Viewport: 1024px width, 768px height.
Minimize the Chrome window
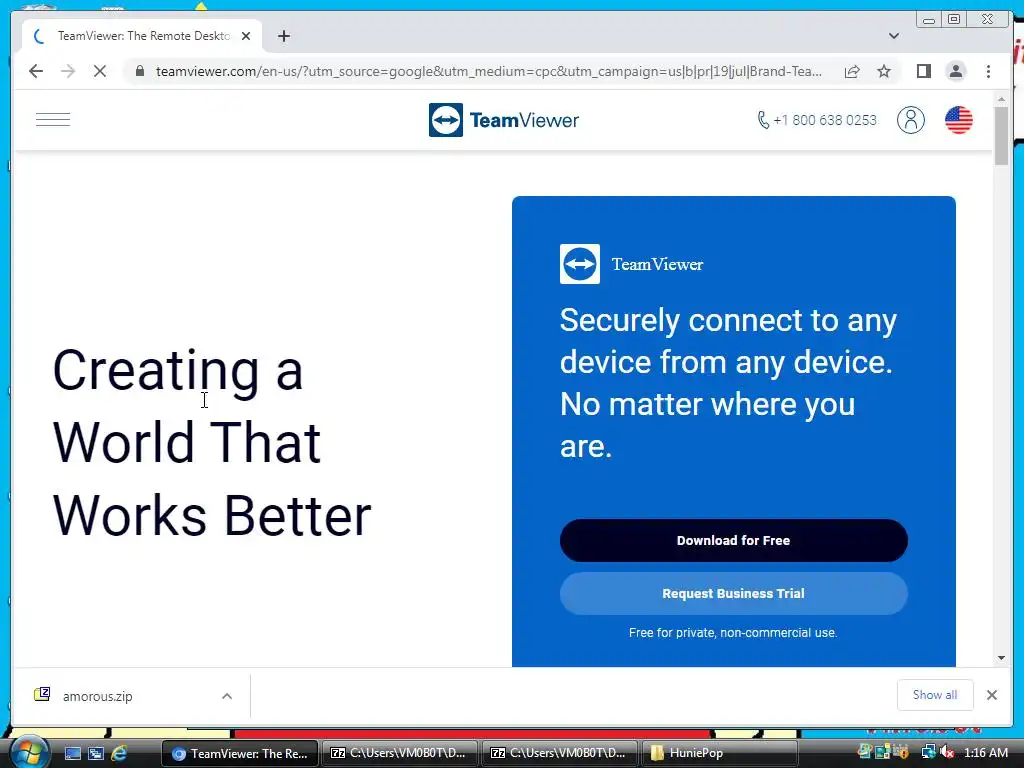click(928, 20)
